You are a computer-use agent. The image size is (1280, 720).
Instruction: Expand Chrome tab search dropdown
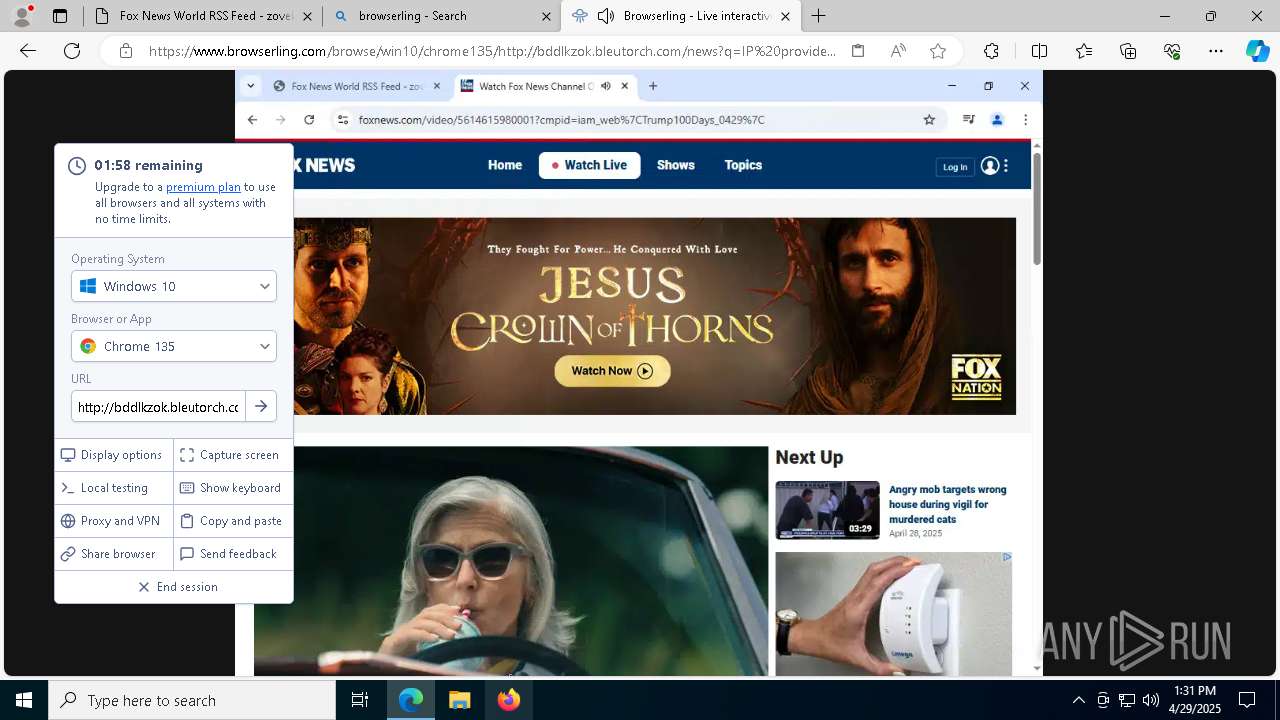[251, 86]
